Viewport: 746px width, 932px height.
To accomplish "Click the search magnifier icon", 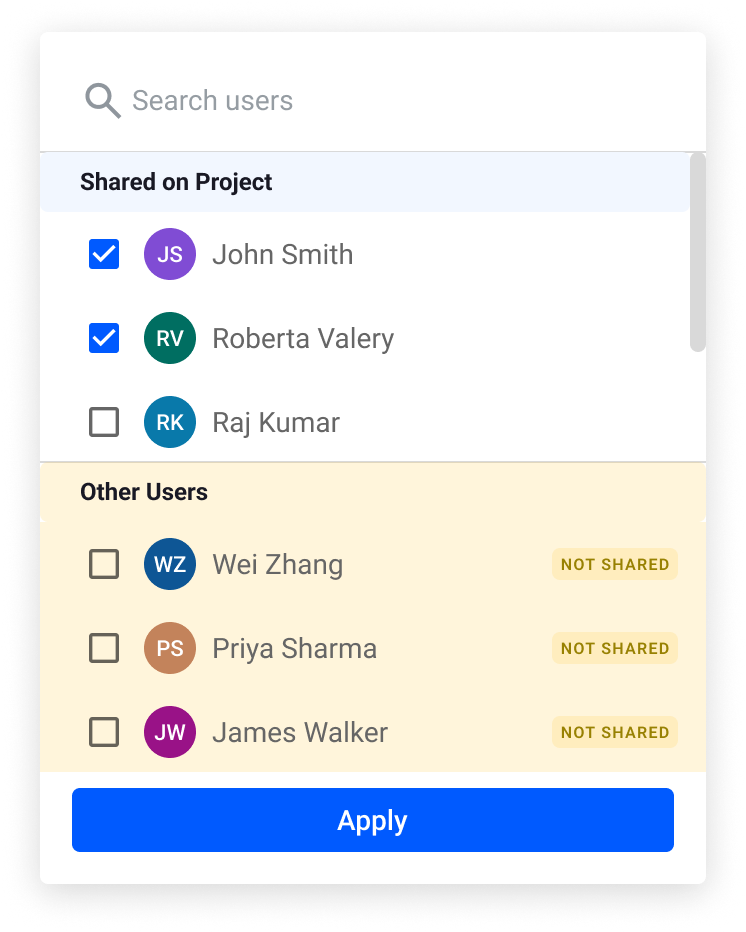I will coord(102,100).
